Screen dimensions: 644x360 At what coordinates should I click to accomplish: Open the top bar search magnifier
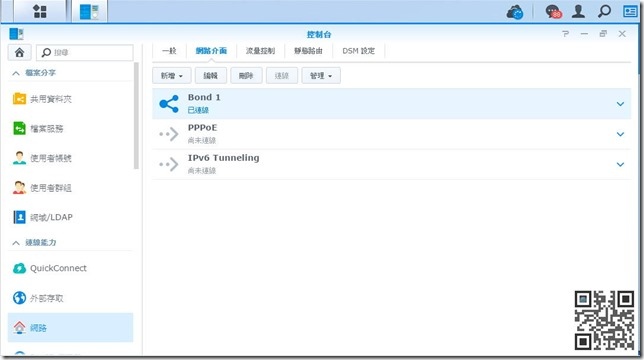click(604, 11)
